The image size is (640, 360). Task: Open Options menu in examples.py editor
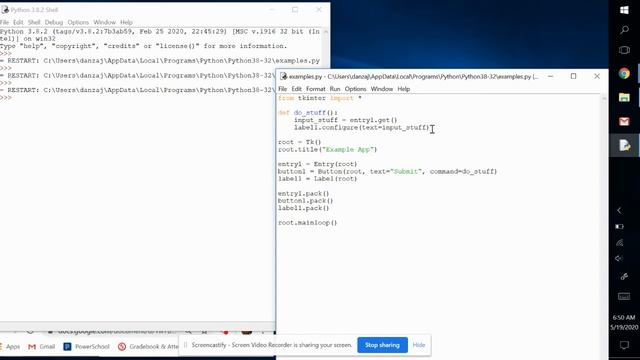[x=355, y=89]
